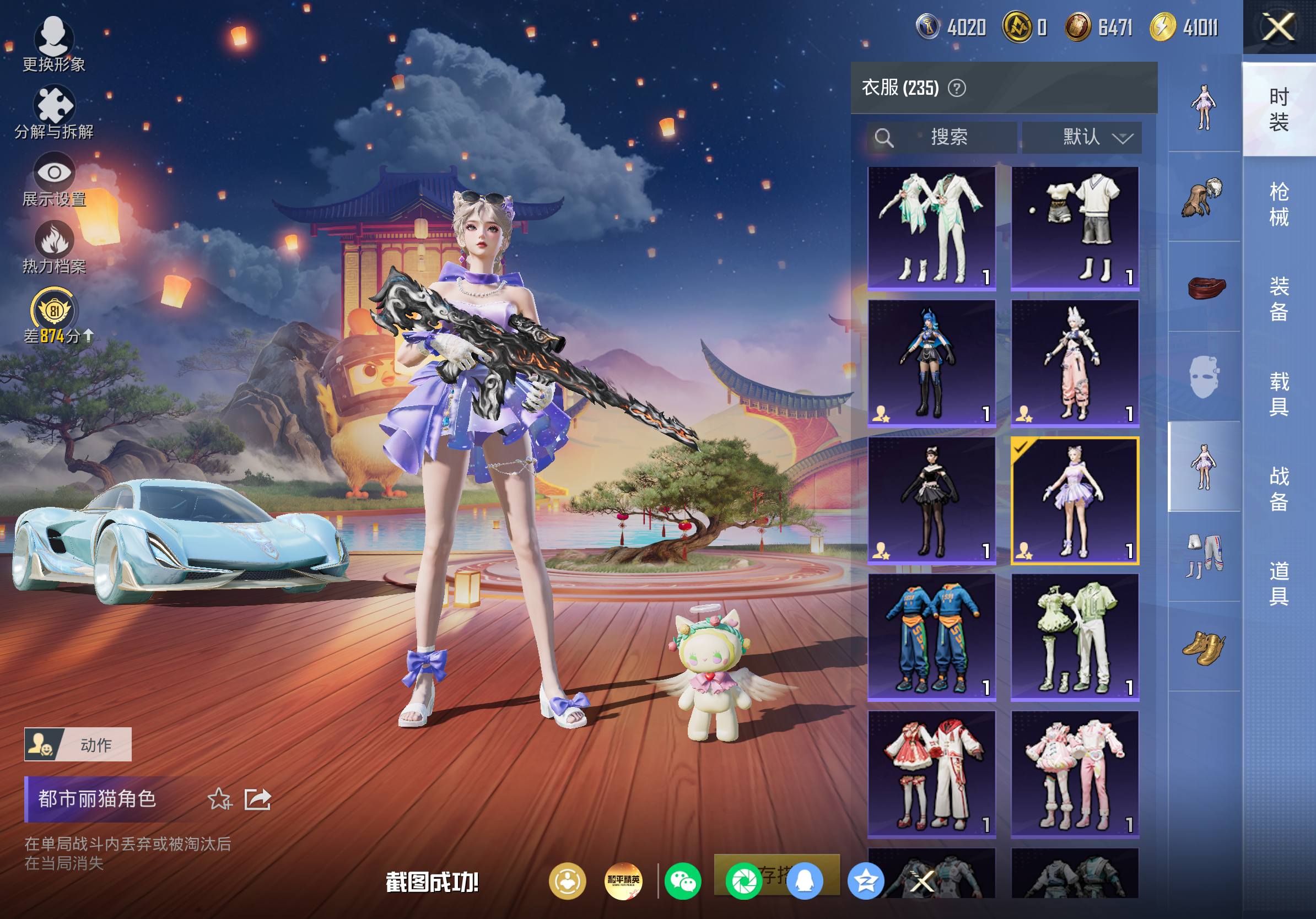Image resolution: width=1316 pixels, height=919 pixels.
Task: Select the blue and orange tracksuit outfit
Action: pos(932,637)
